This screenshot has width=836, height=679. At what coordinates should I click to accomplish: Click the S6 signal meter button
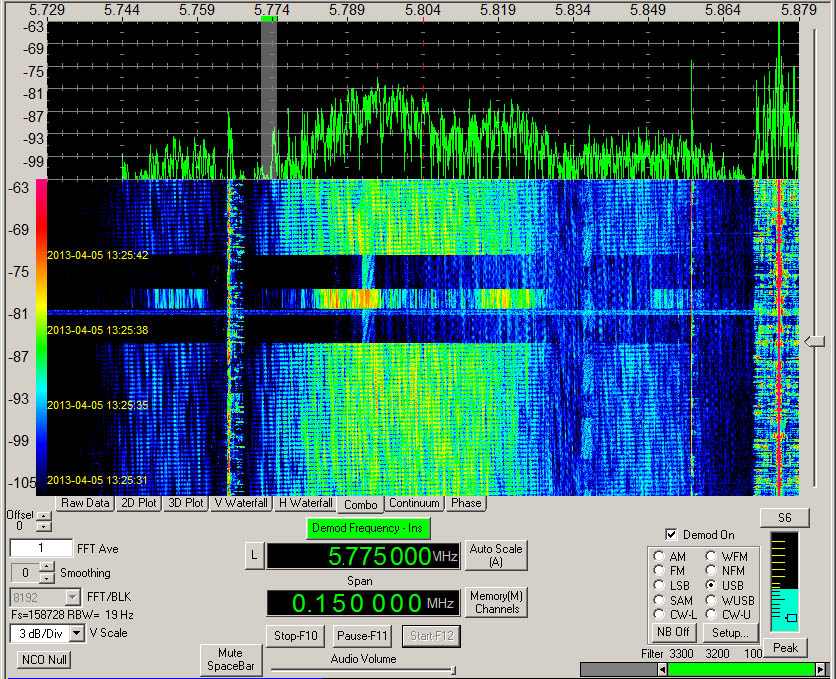click(x=785, y=518)
